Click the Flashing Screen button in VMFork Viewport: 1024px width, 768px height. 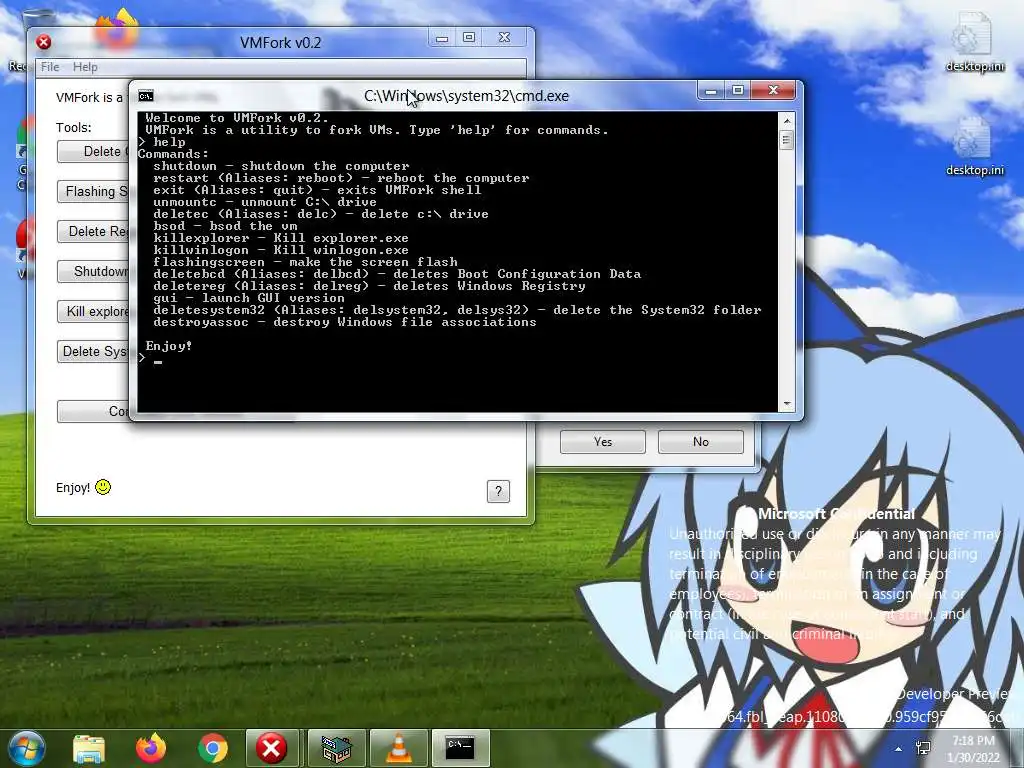[x=93, y=191]
